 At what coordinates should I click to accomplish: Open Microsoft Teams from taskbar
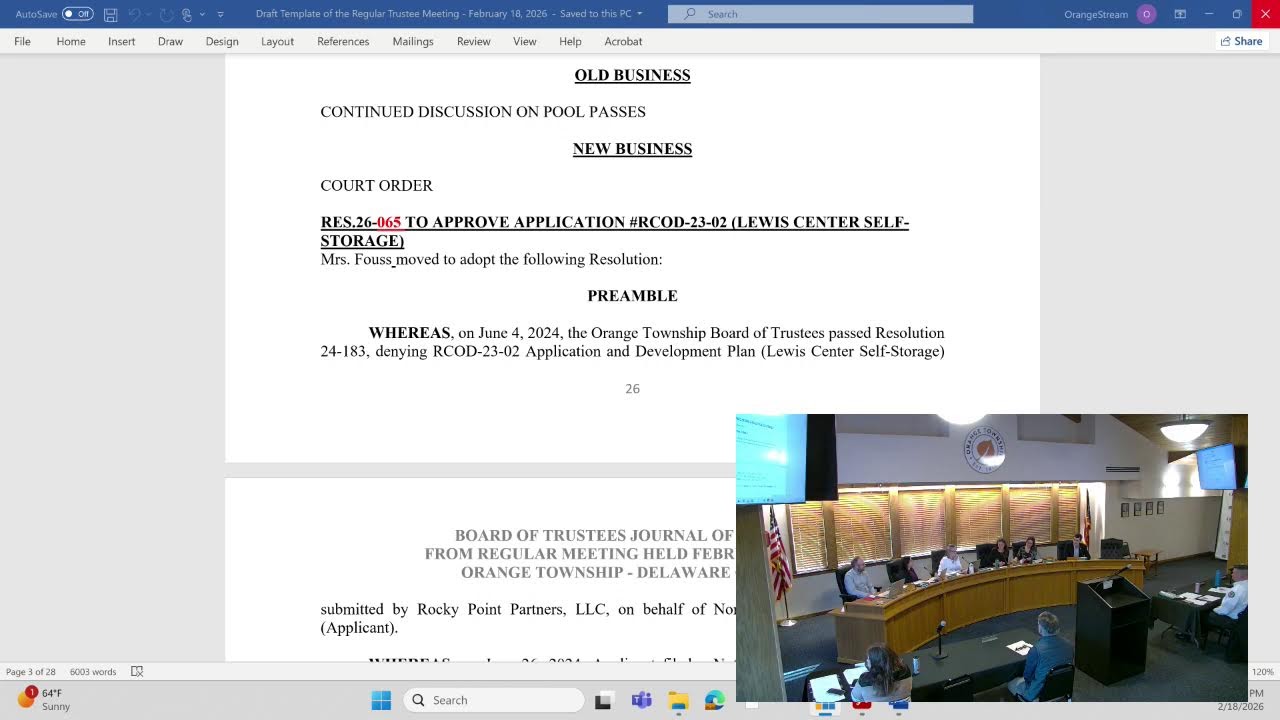[641, 700]
